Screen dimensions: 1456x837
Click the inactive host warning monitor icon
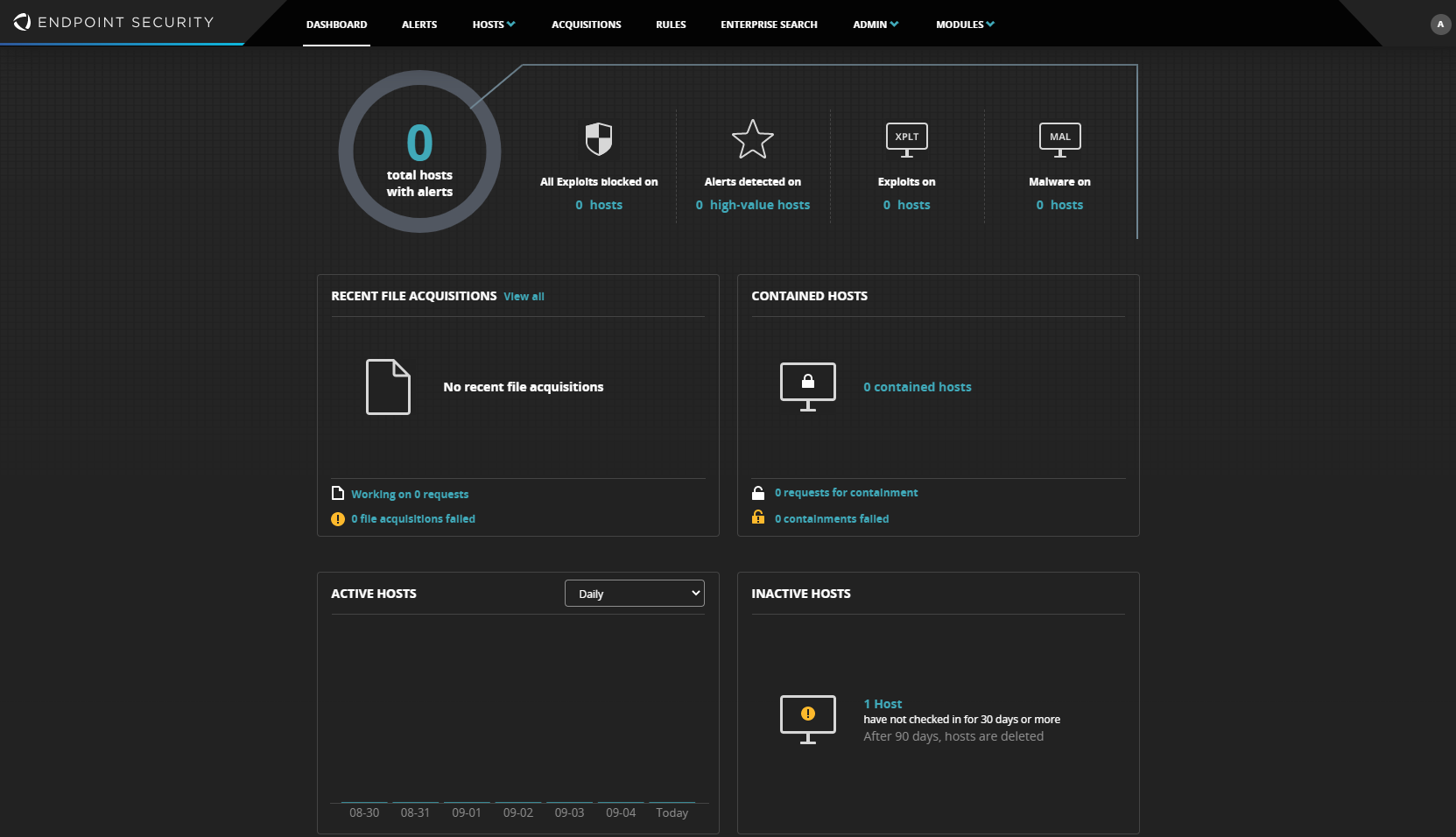pos(807,719)
